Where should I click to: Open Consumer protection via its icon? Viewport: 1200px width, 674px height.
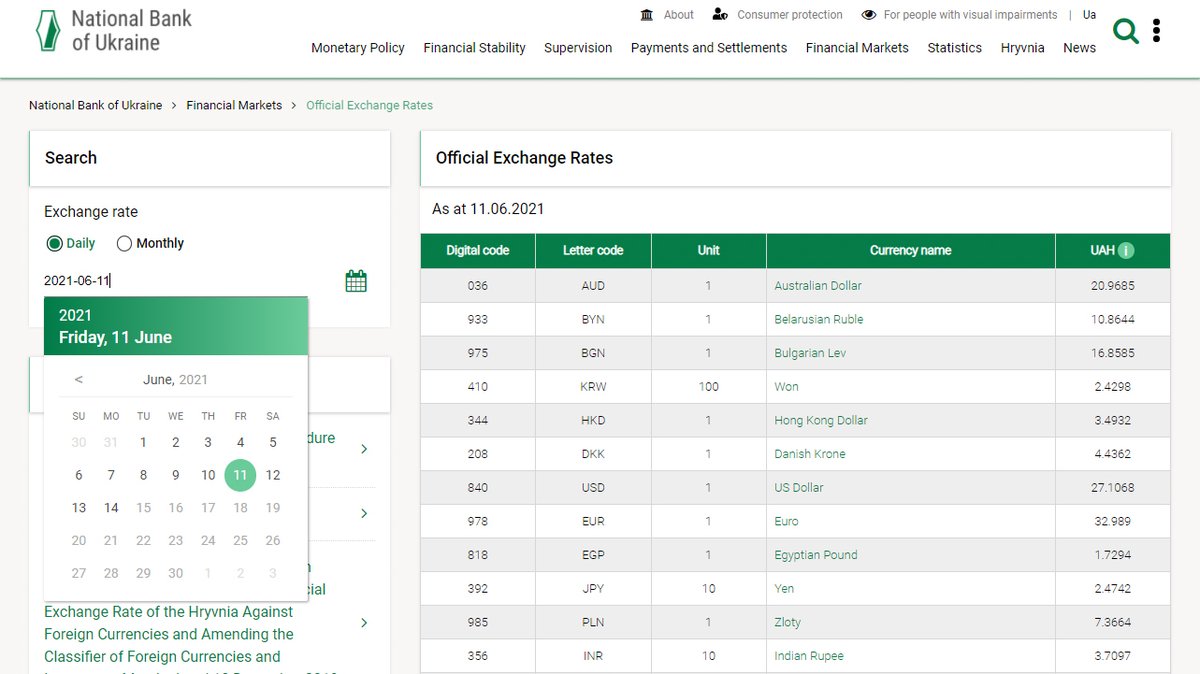coord(720,14)
